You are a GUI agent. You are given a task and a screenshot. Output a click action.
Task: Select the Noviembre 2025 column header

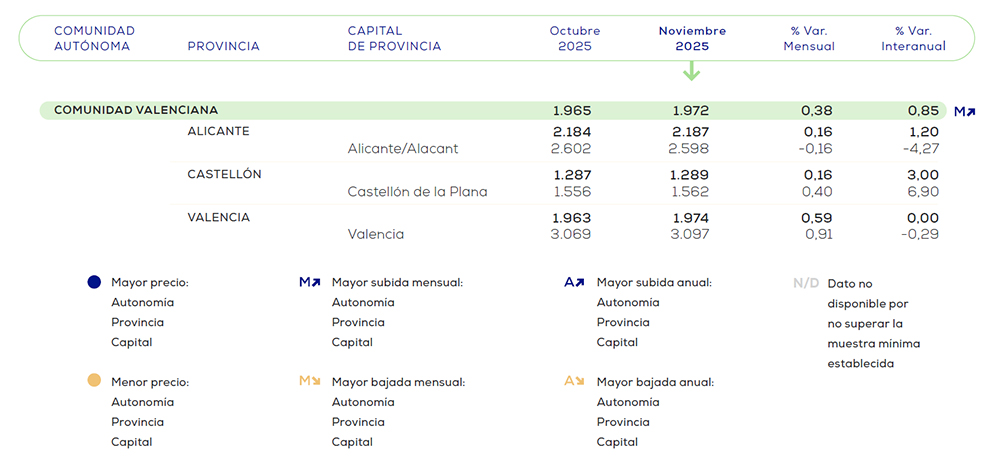pyautogui.click(x=692, y=38)
